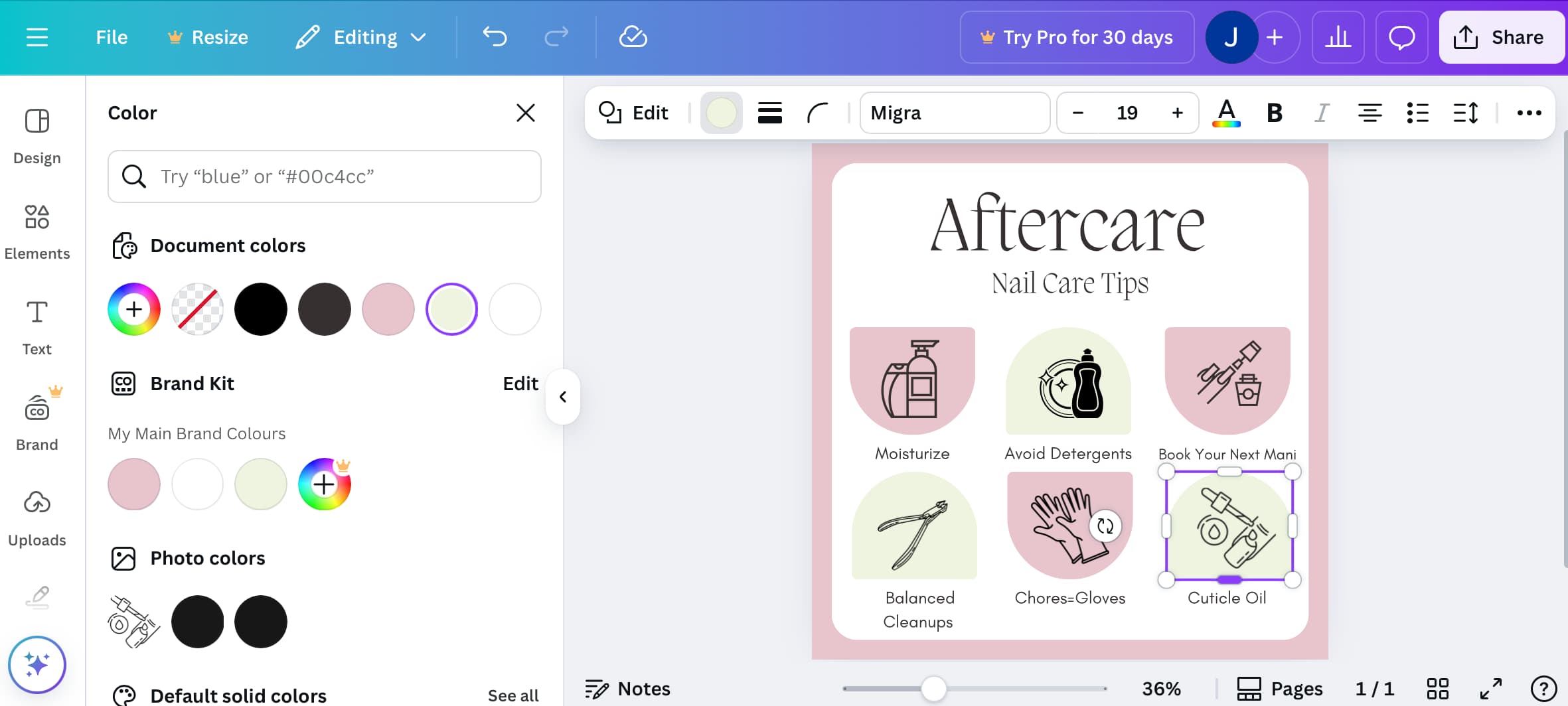Open the Brand panel

tap(37, 420)
